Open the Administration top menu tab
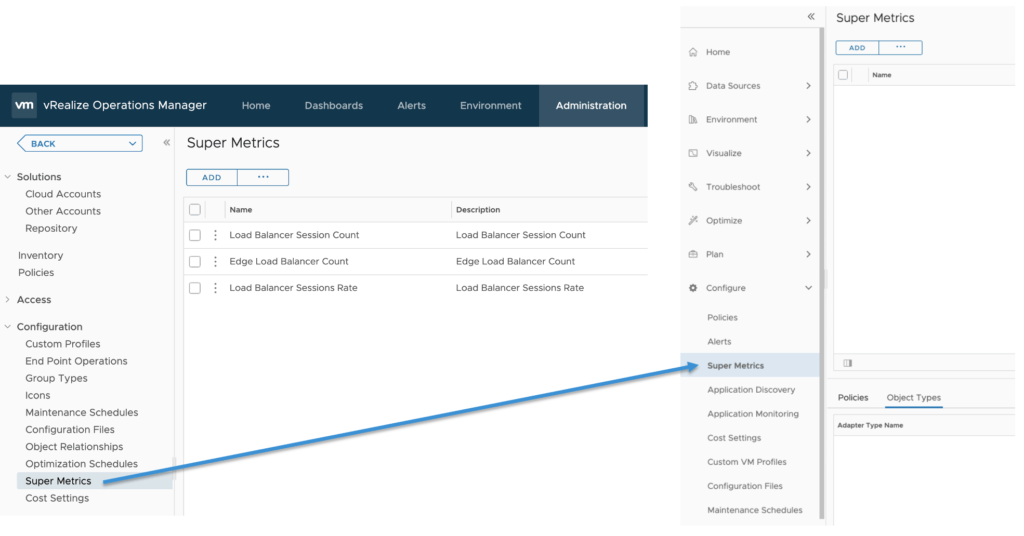This screenshot has width=1024, height=536. click(x=591, y=106)
